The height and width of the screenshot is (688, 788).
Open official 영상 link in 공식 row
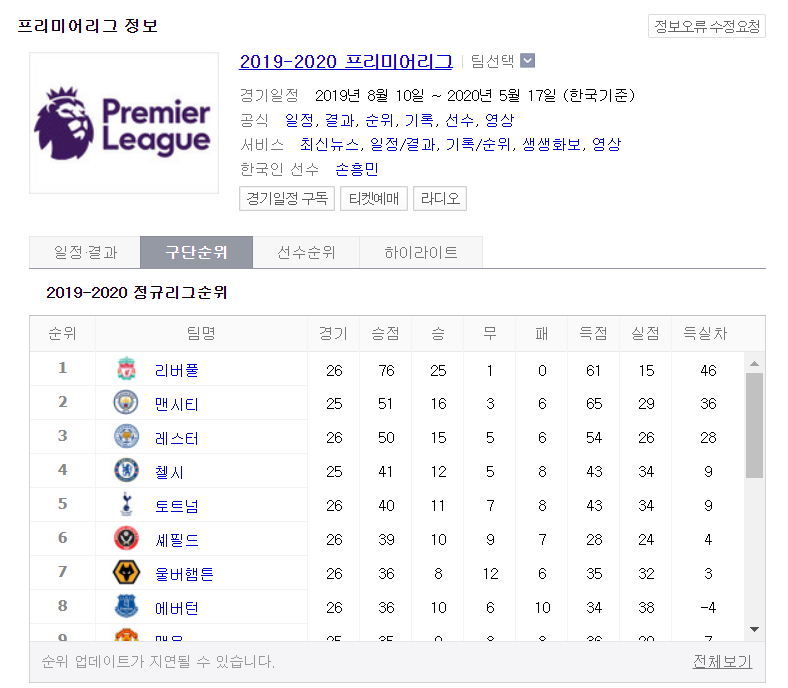tap(500, 120)
